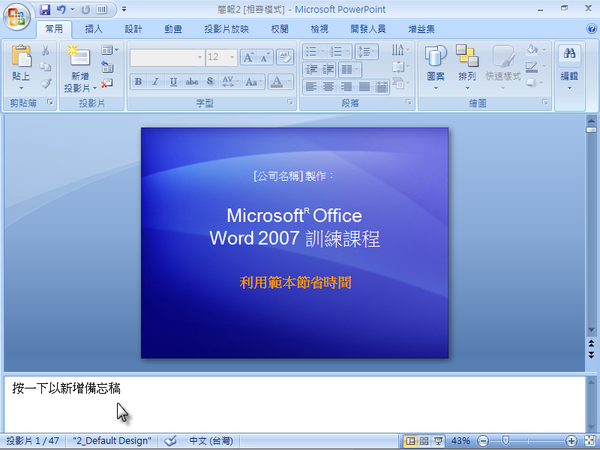The image size is (600, 450).
Task: Clear all formatting icon
Action: pos(285,57)
